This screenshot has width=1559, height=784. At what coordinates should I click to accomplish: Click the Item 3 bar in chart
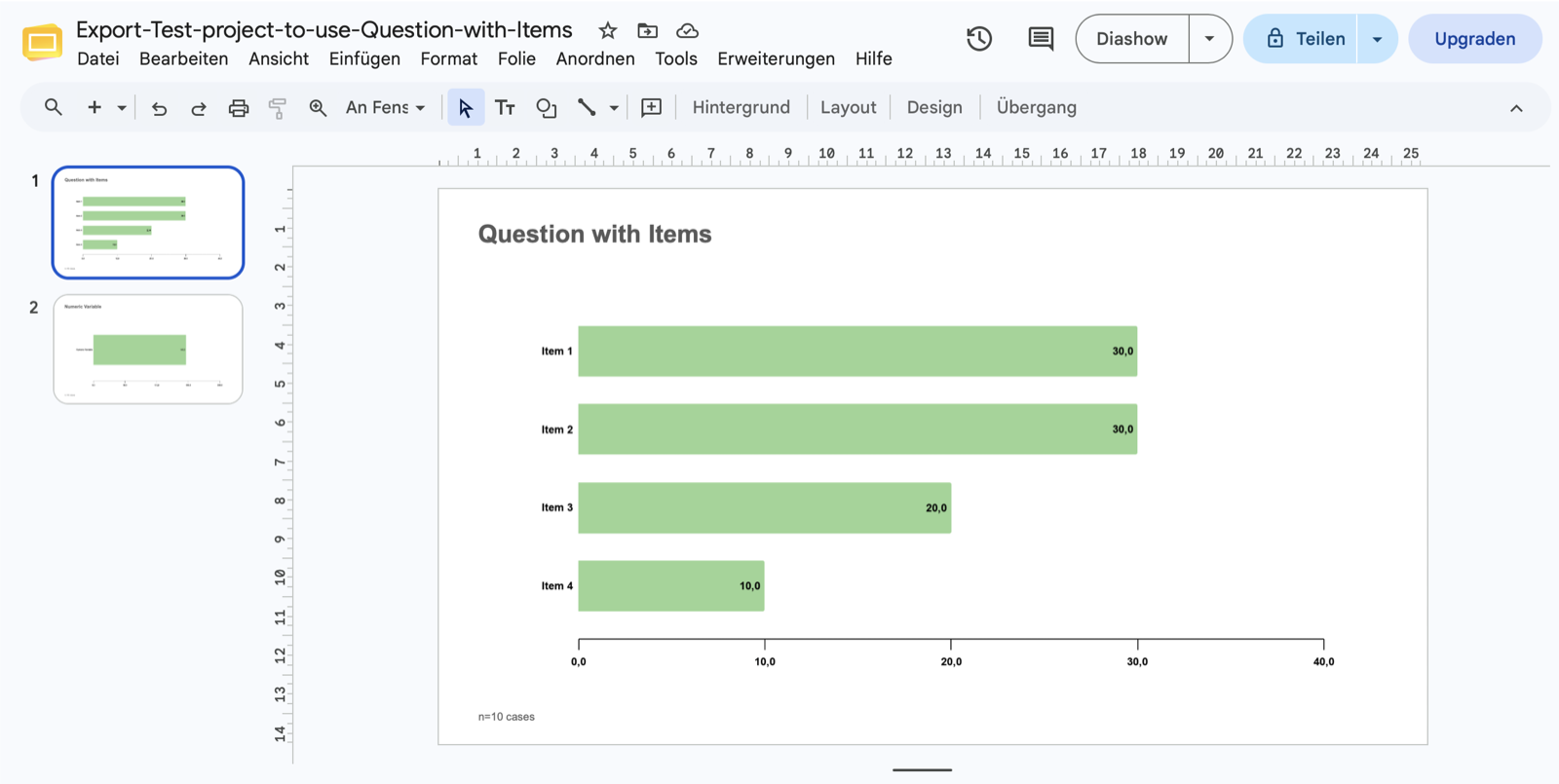click(x=765, y=507)
